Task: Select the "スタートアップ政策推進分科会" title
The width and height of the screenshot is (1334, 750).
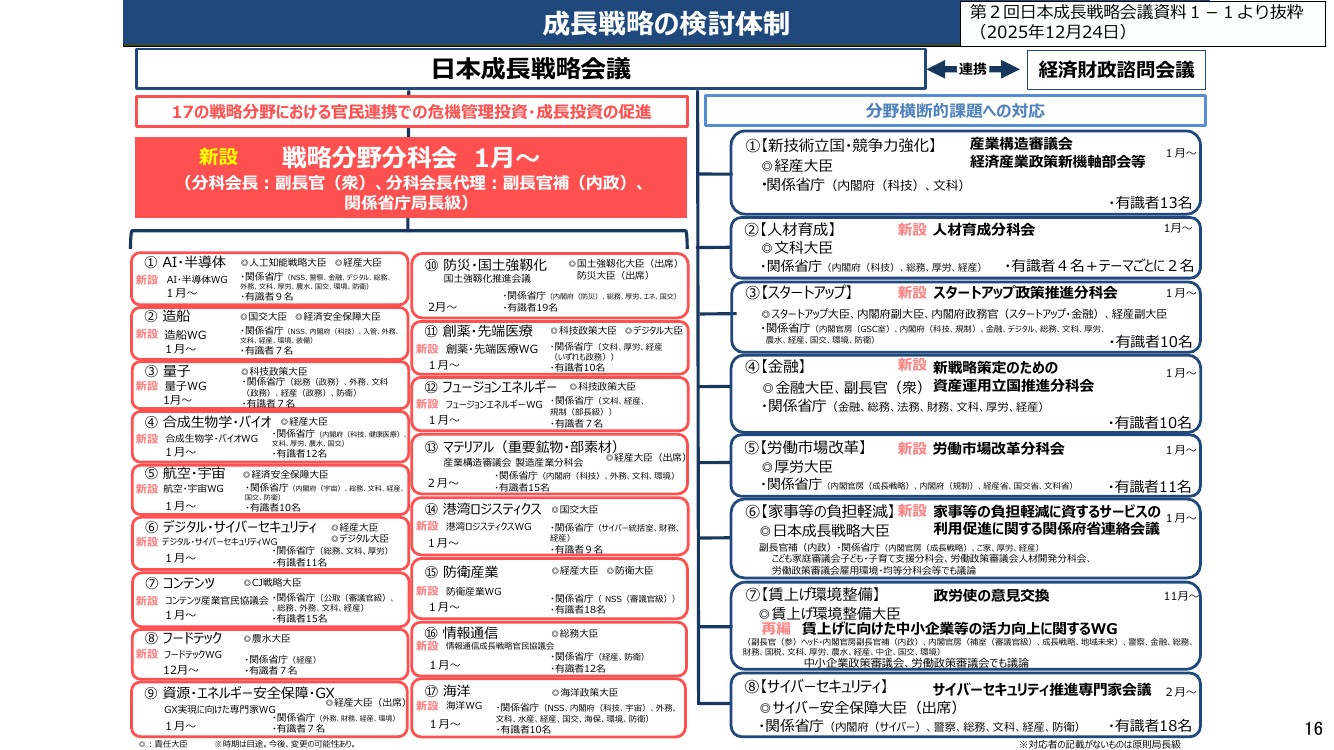Action: pyautogui.click(x=1025, y=293)
